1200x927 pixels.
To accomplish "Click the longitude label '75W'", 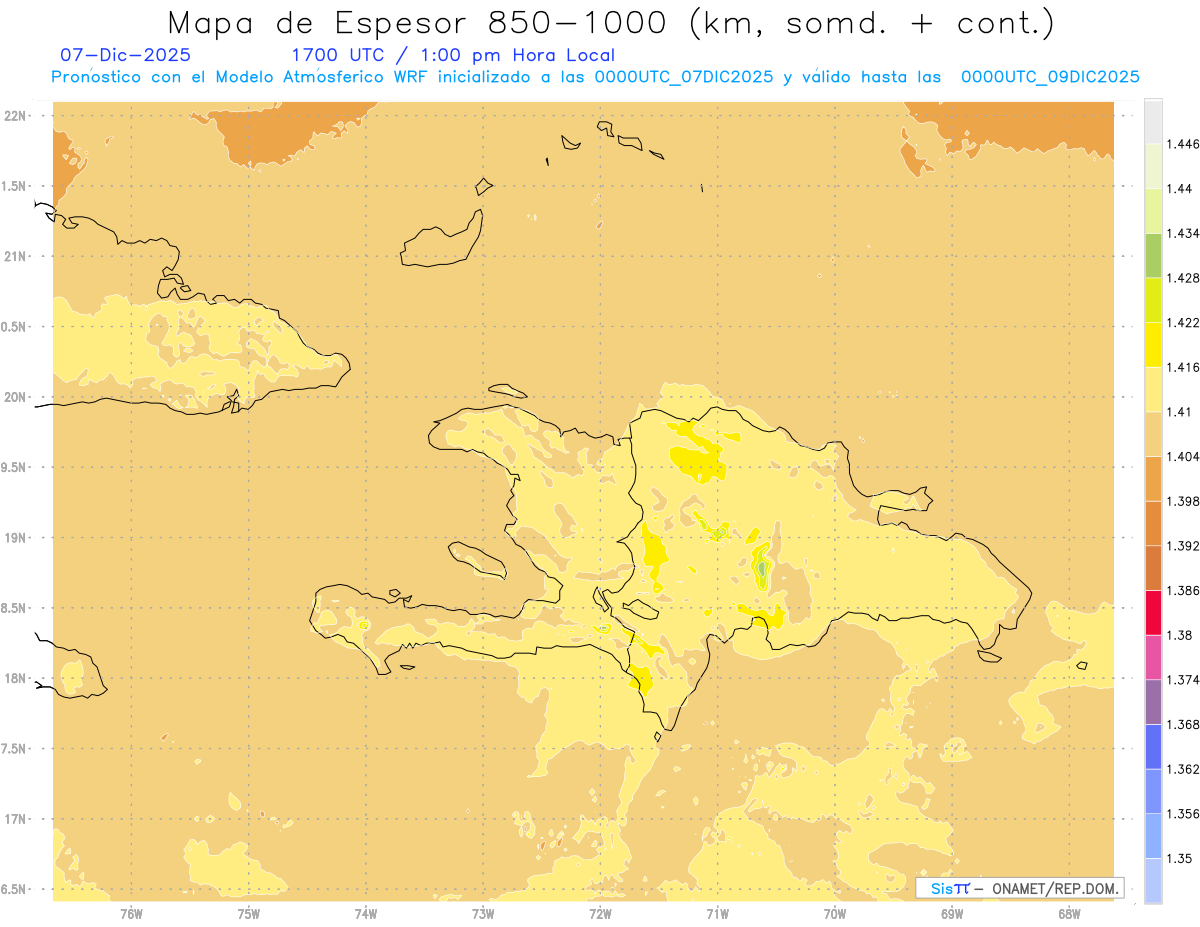I will point(249,914).
